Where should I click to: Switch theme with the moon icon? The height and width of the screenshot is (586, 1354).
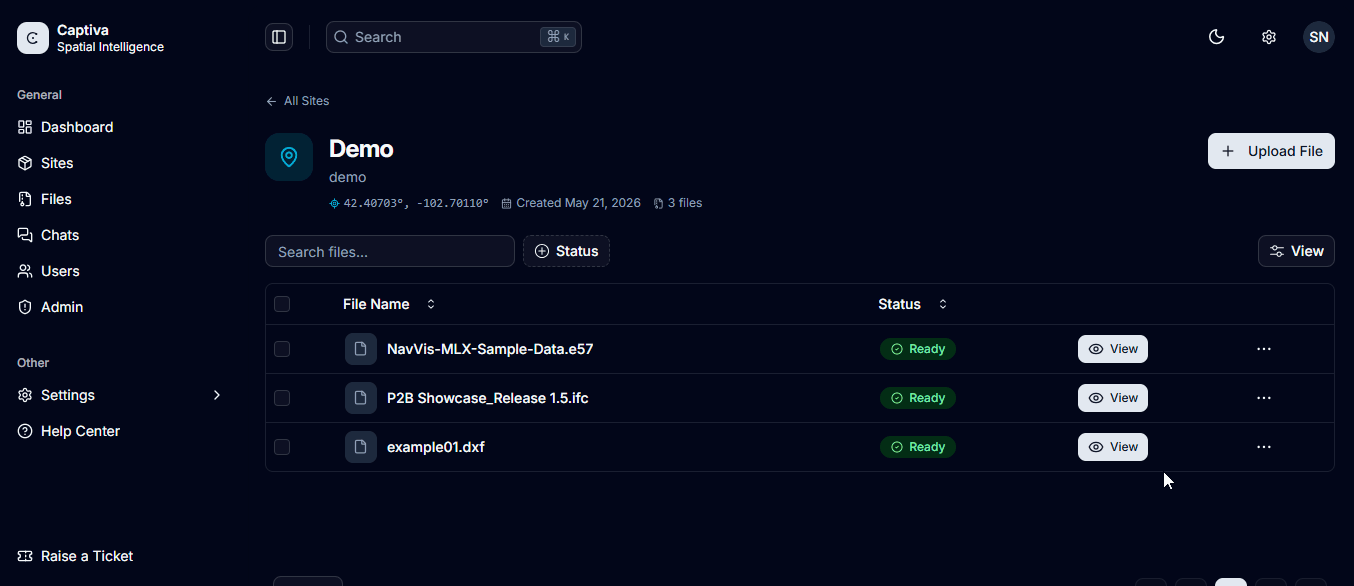click(x=1217, y=37)
